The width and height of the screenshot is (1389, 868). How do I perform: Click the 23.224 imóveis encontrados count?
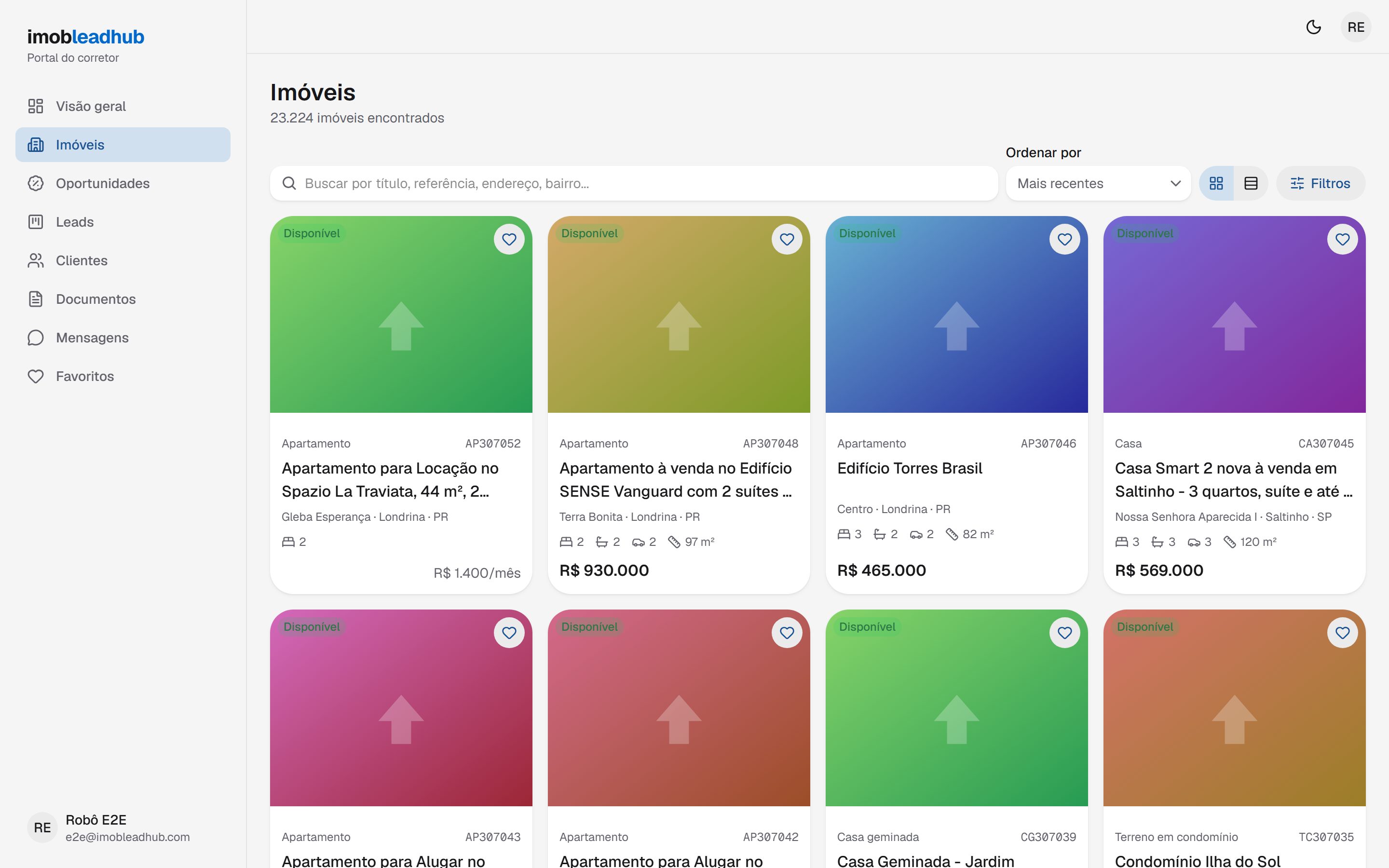(x=357, y=118)
